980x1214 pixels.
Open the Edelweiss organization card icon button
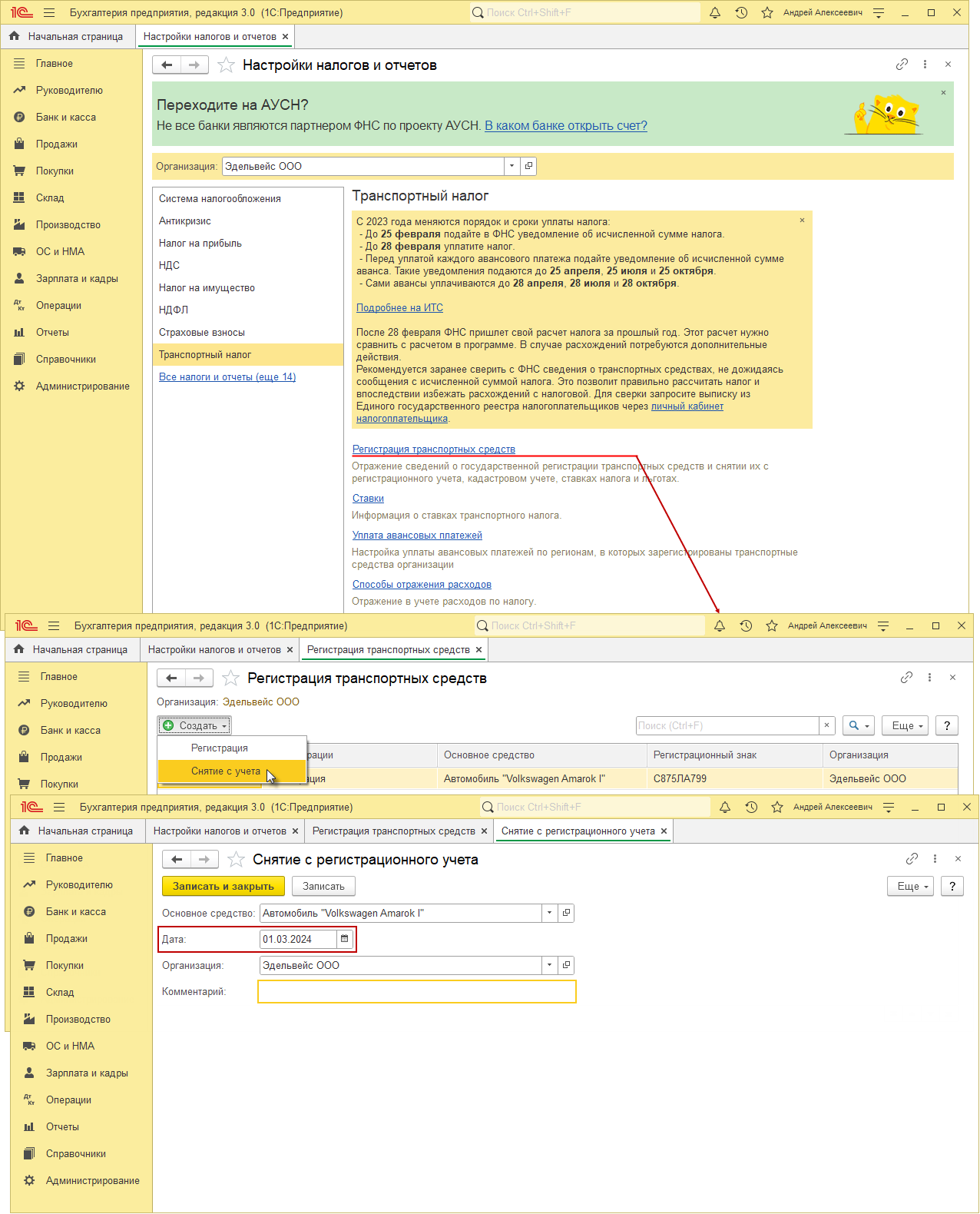point(528,166)
